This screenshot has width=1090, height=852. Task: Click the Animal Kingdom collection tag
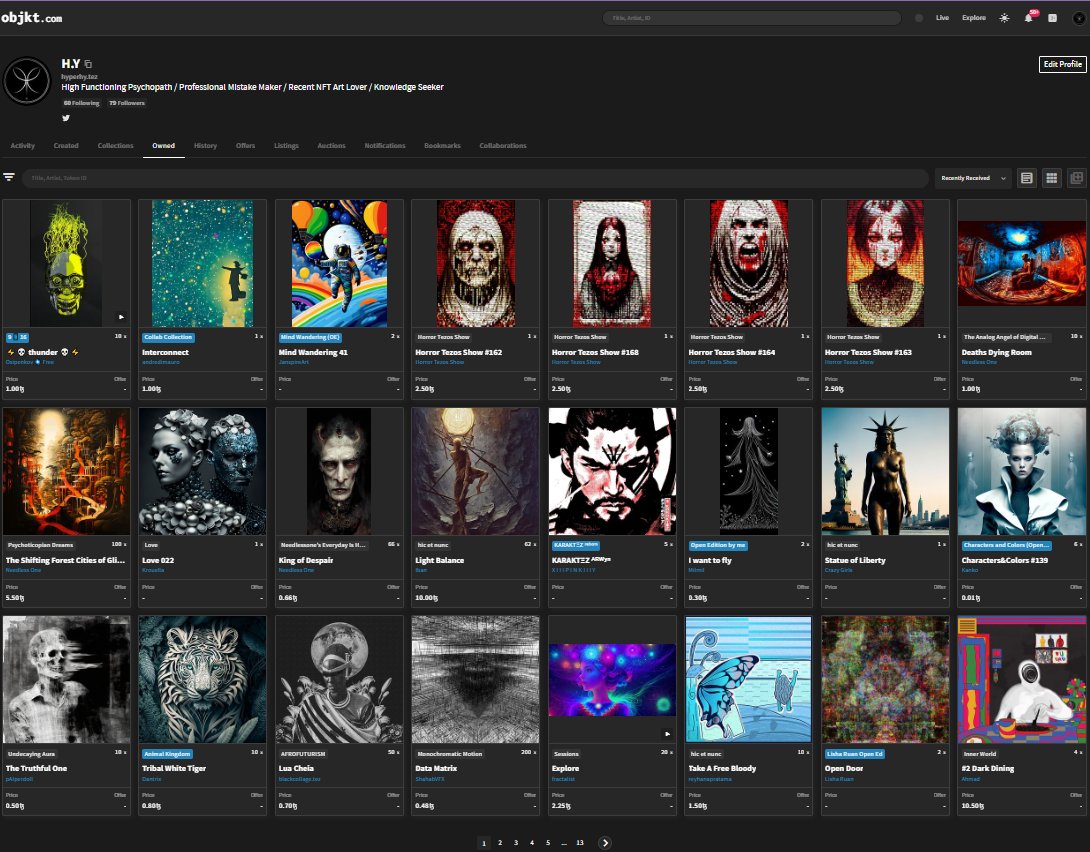point(168,753)
